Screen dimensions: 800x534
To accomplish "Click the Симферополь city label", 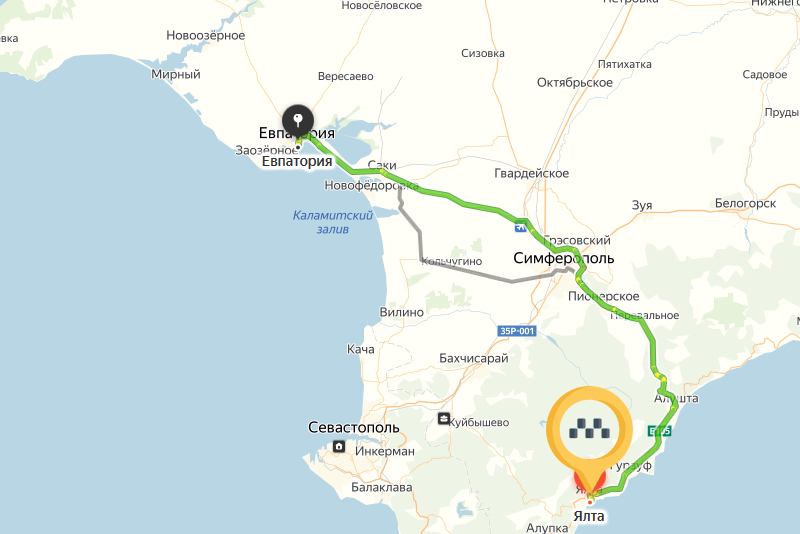I will [563, 258].
